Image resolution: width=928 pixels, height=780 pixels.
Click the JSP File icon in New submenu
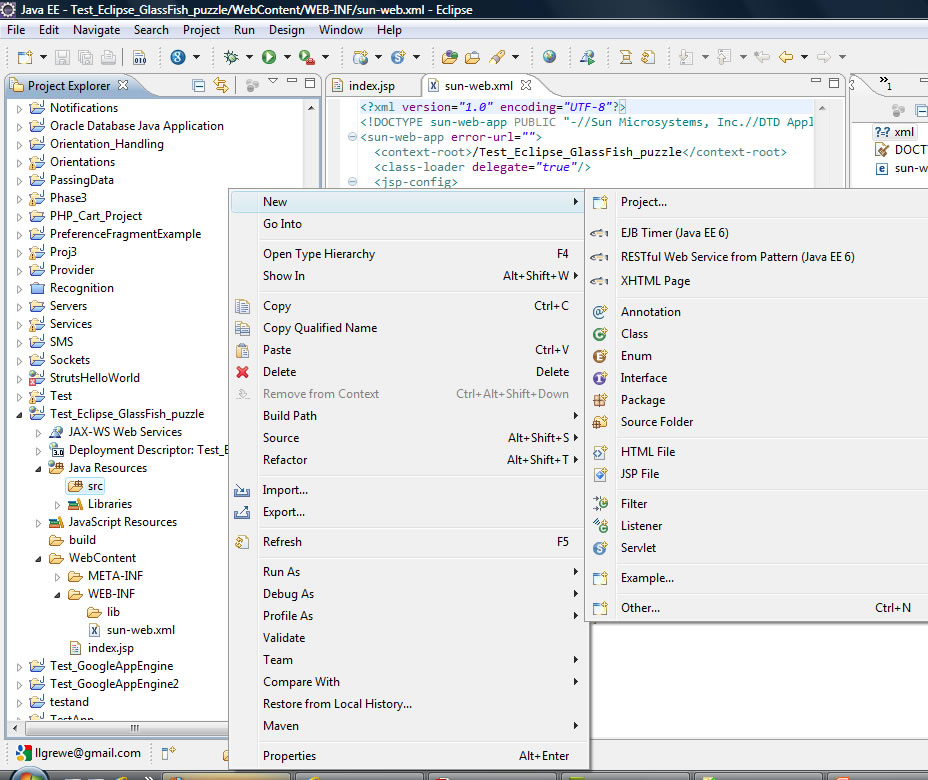tap(600, 473)
